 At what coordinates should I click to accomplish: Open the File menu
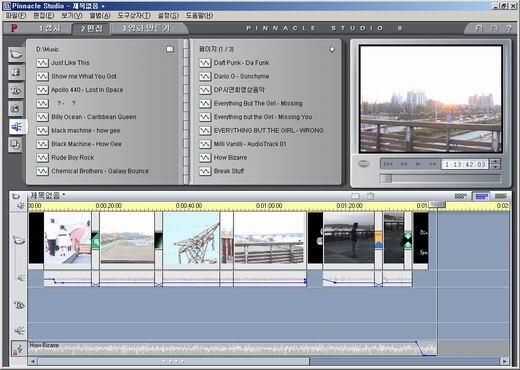pyautogui.click(x=16, y=16)
